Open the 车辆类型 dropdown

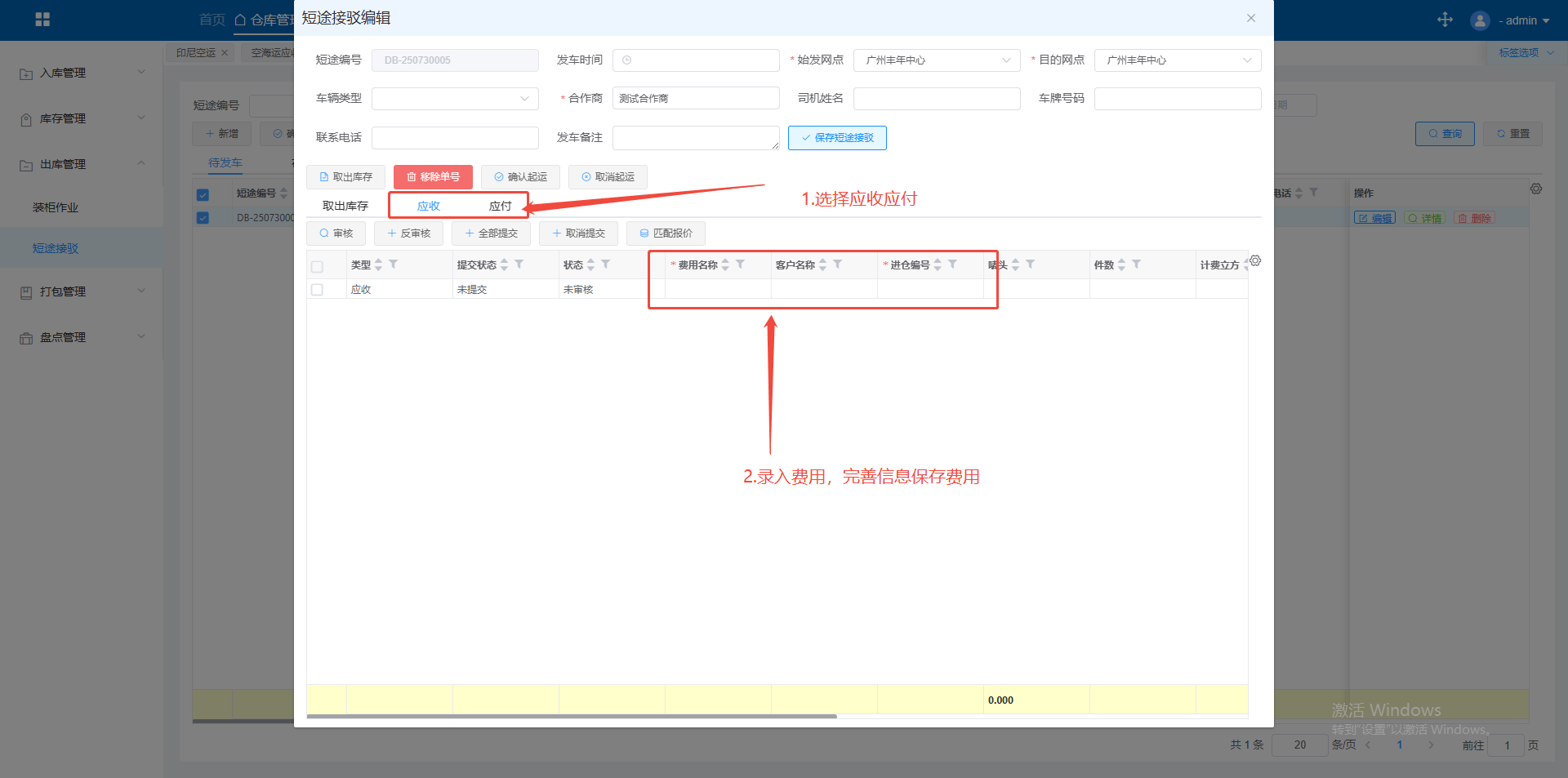click(x=455, y=99)
